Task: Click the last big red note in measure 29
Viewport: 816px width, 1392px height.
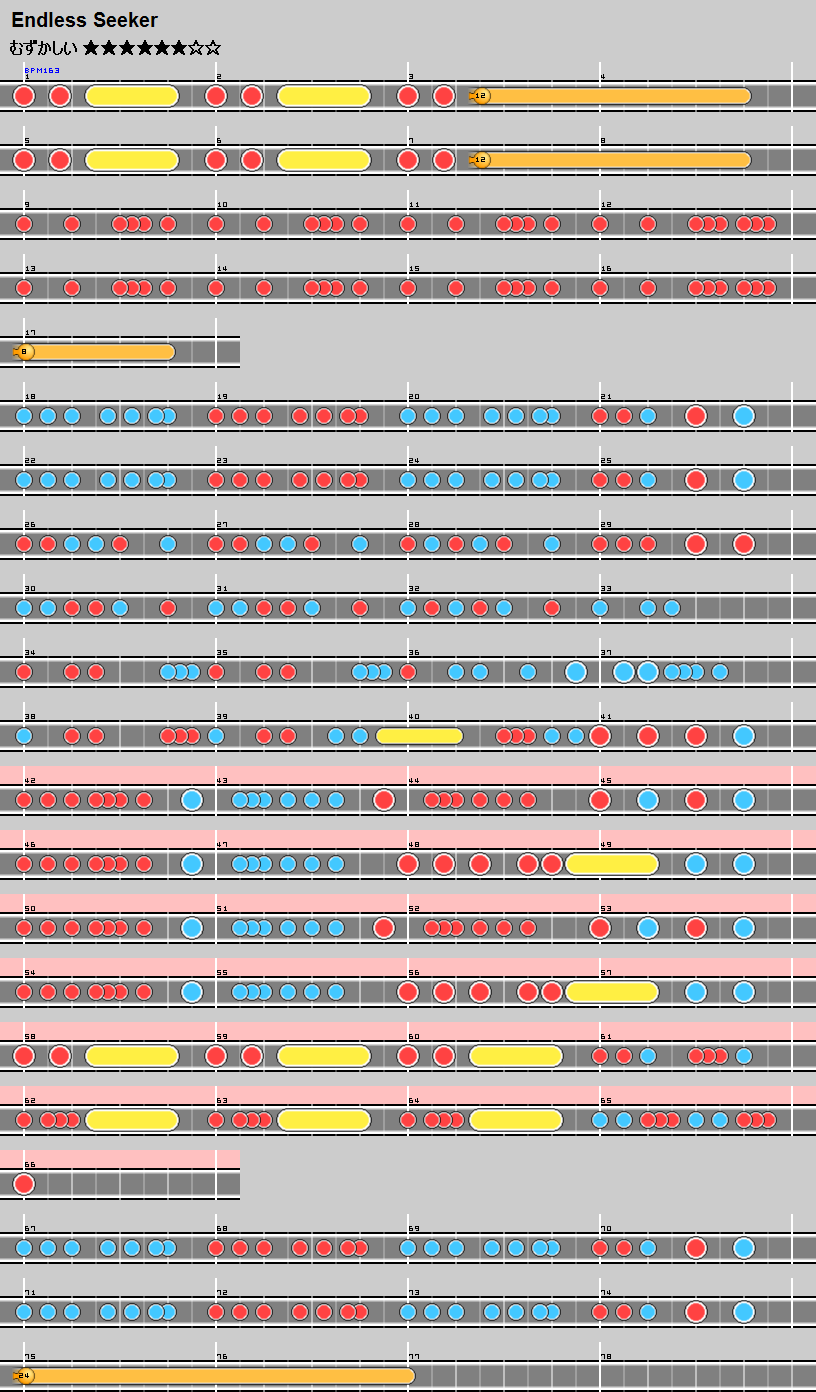Action: 743,544
